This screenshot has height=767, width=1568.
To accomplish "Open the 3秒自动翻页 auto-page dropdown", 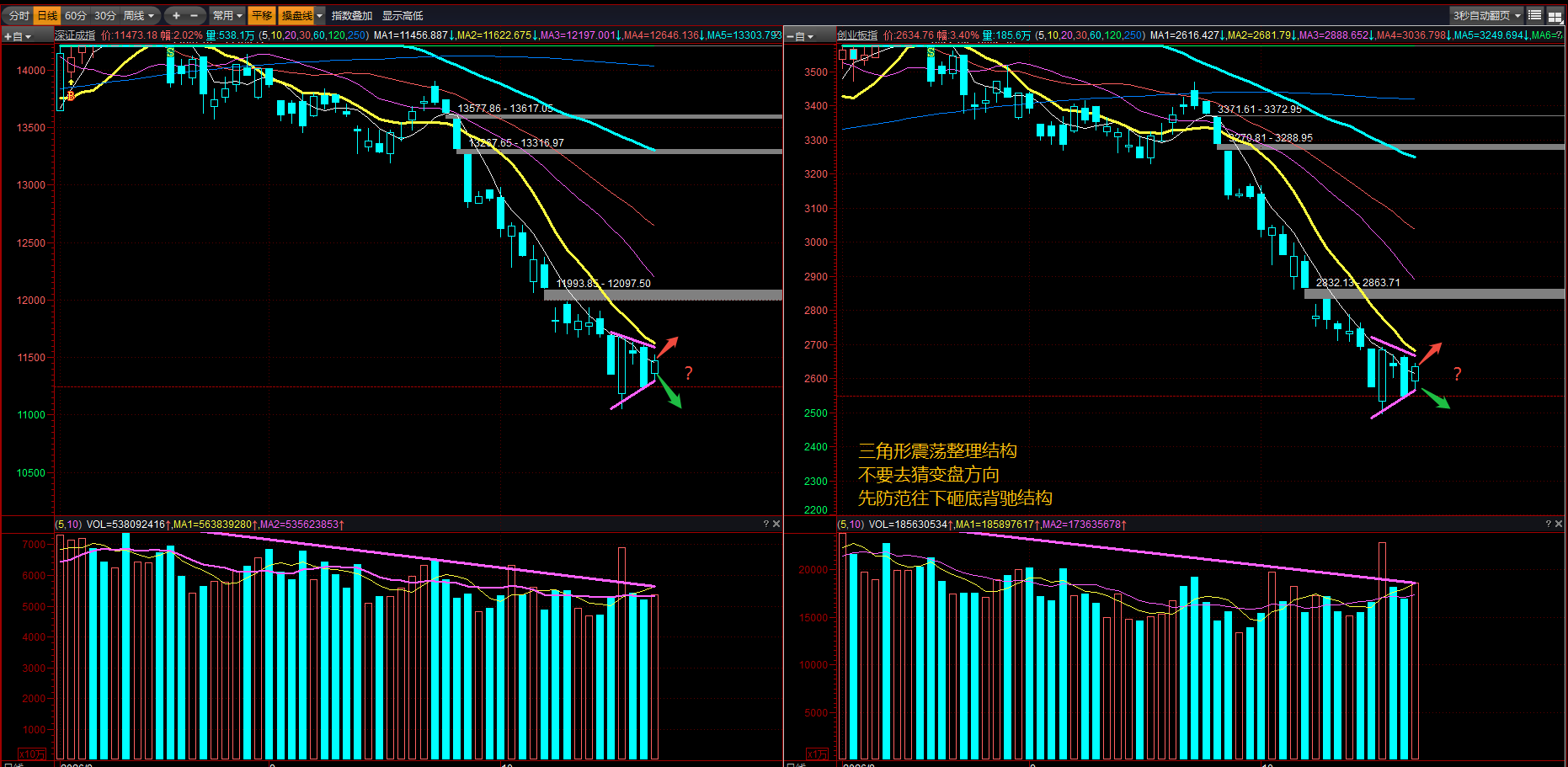I will click(1487, 15).
